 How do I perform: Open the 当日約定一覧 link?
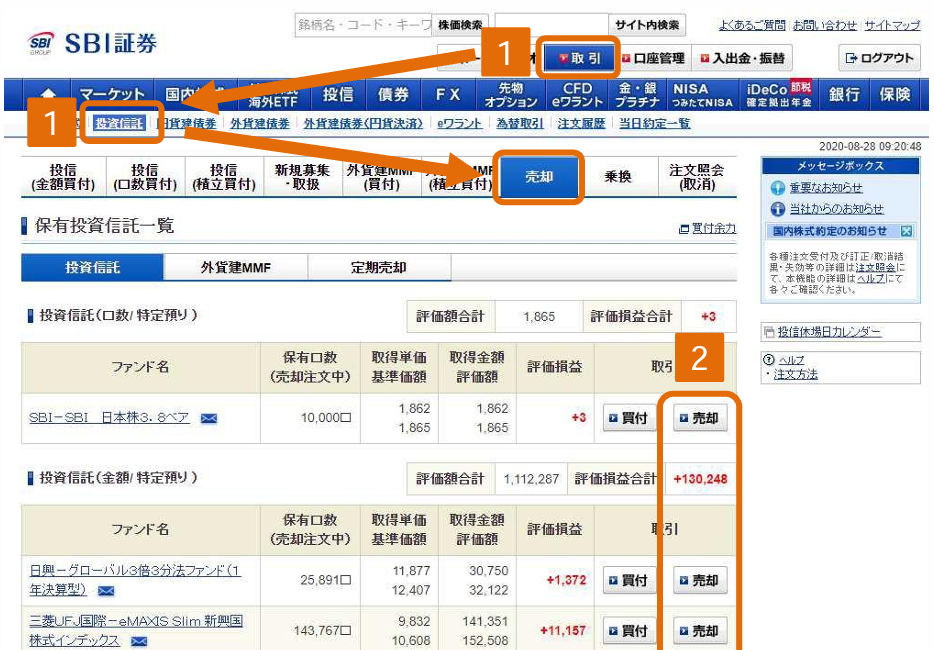[x=655, y=123]
